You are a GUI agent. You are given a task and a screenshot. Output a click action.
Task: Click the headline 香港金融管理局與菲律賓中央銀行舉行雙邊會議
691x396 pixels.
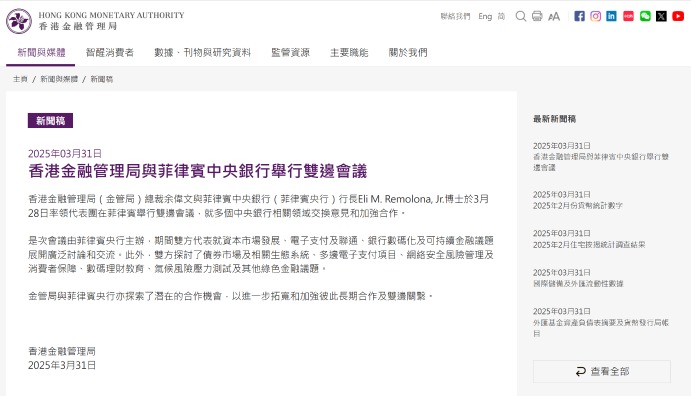(x=197, y=171)
